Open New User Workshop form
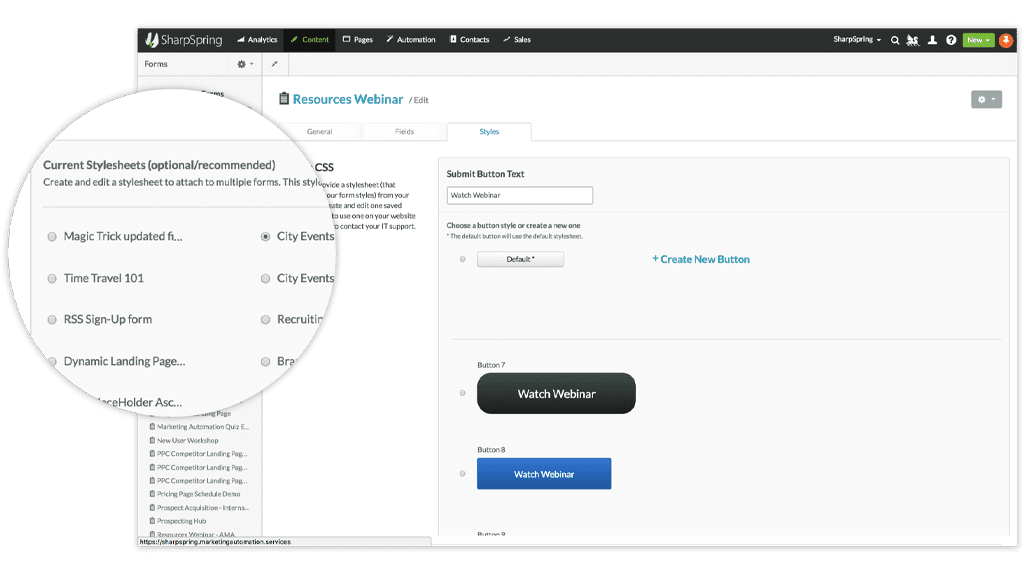The image size is (1024, 576). pyautogui.click(x=184, y=441)
